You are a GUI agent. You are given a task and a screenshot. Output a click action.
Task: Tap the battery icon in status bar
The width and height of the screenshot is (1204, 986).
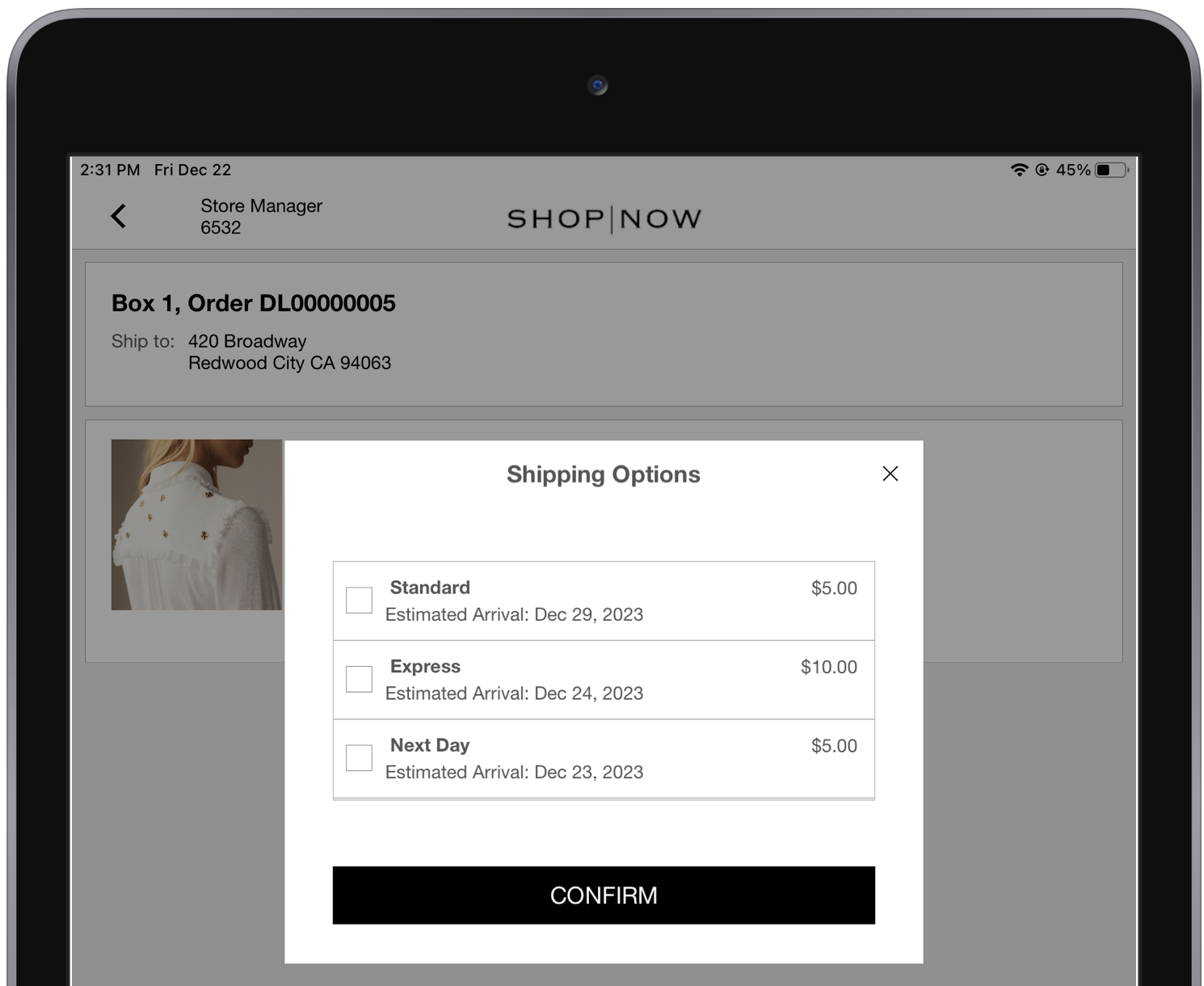pos(1112,170)
